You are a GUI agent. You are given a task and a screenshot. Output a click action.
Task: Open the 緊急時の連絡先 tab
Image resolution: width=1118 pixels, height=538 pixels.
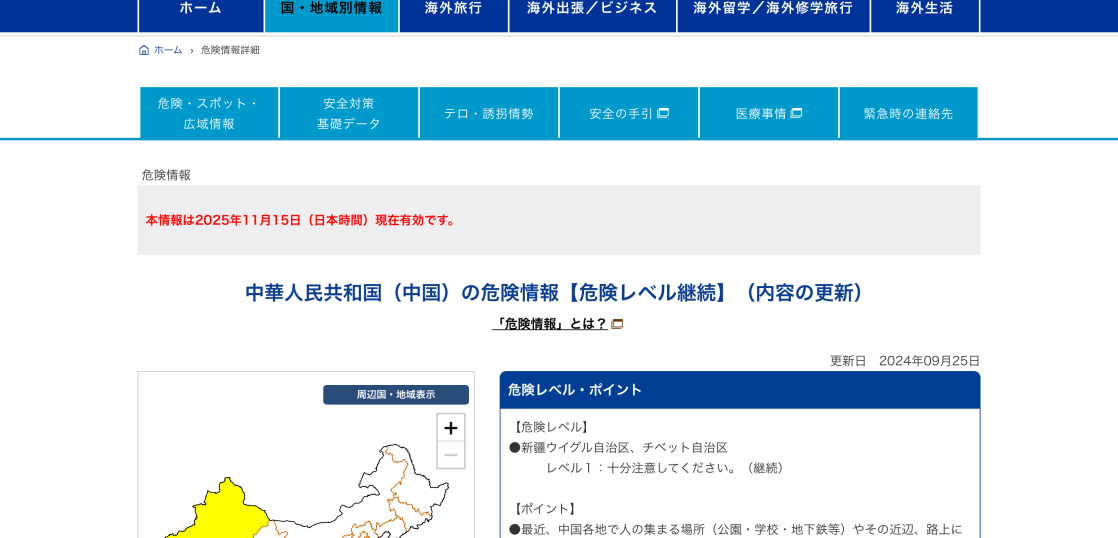[908, 113]
